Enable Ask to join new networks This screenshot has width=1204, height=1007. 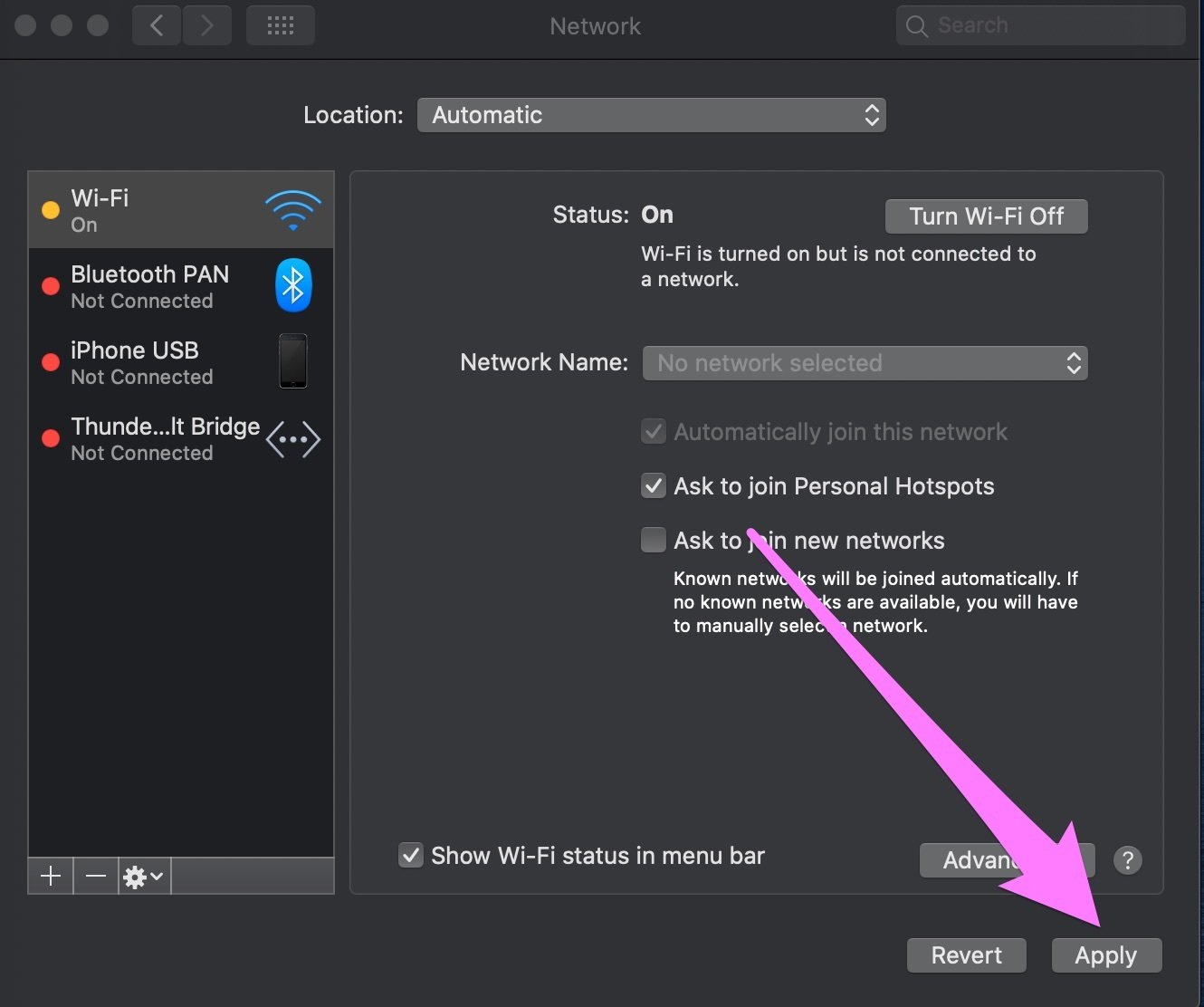(x=654, y=540)
